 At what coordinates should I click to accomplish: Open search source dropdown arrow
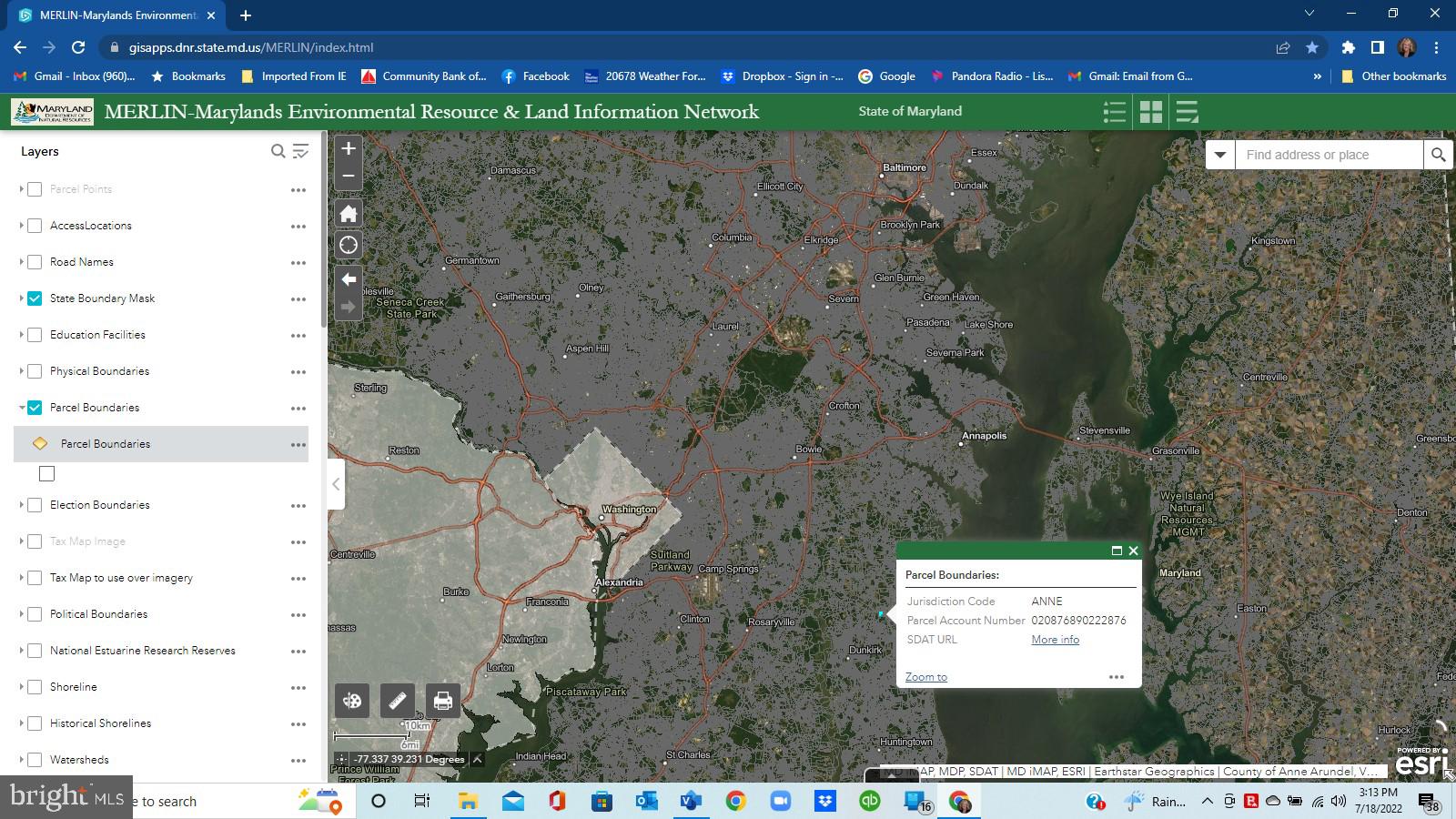tap(1220, 155)
